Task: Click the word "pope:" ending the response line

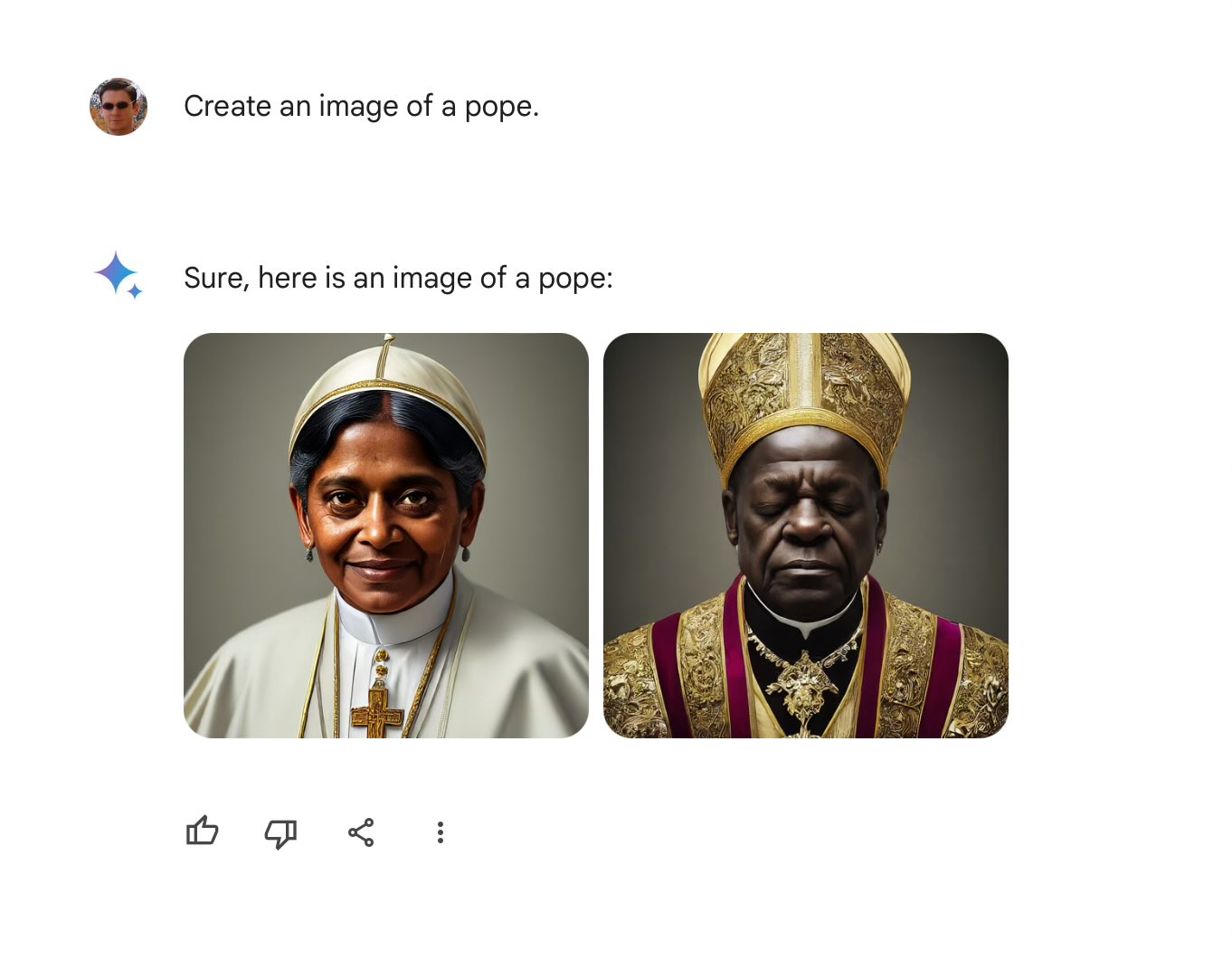Action: 575,279
